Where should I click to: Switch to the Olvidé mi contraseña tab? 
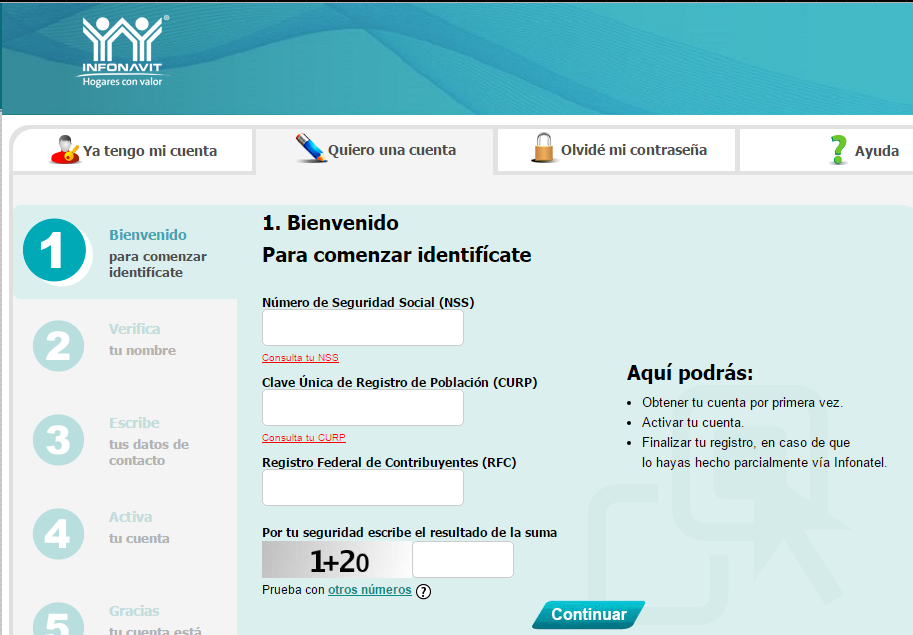pos(616,148)
